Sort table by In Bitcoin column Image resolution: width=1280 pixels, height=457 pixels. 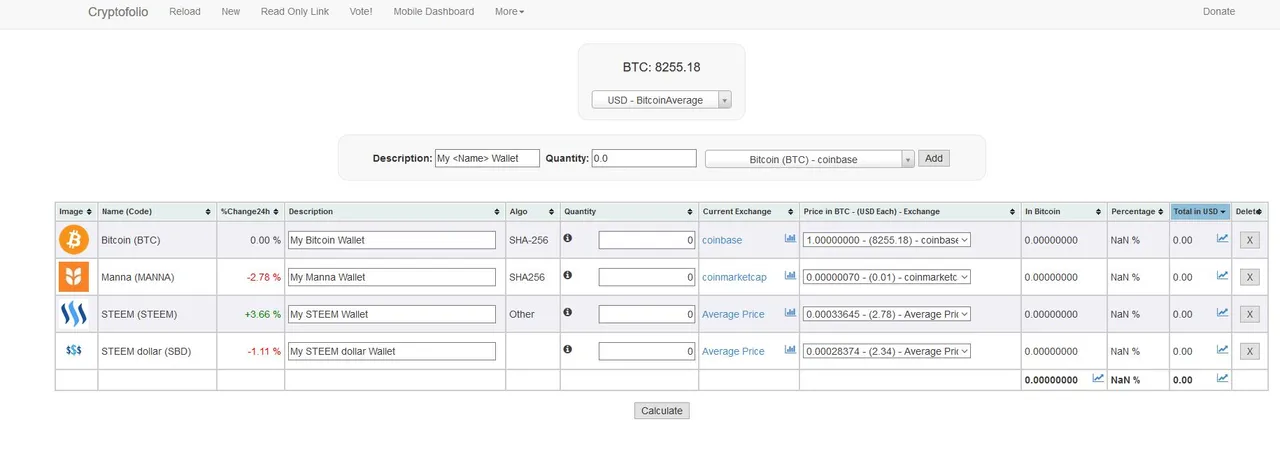[x=1063, y=211]
